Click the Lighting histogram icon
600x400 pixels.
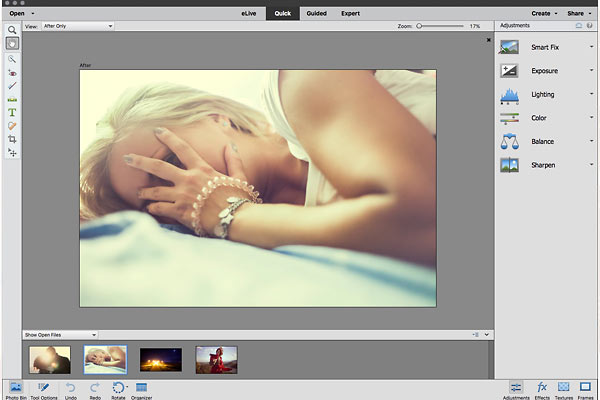coord(509,96)
